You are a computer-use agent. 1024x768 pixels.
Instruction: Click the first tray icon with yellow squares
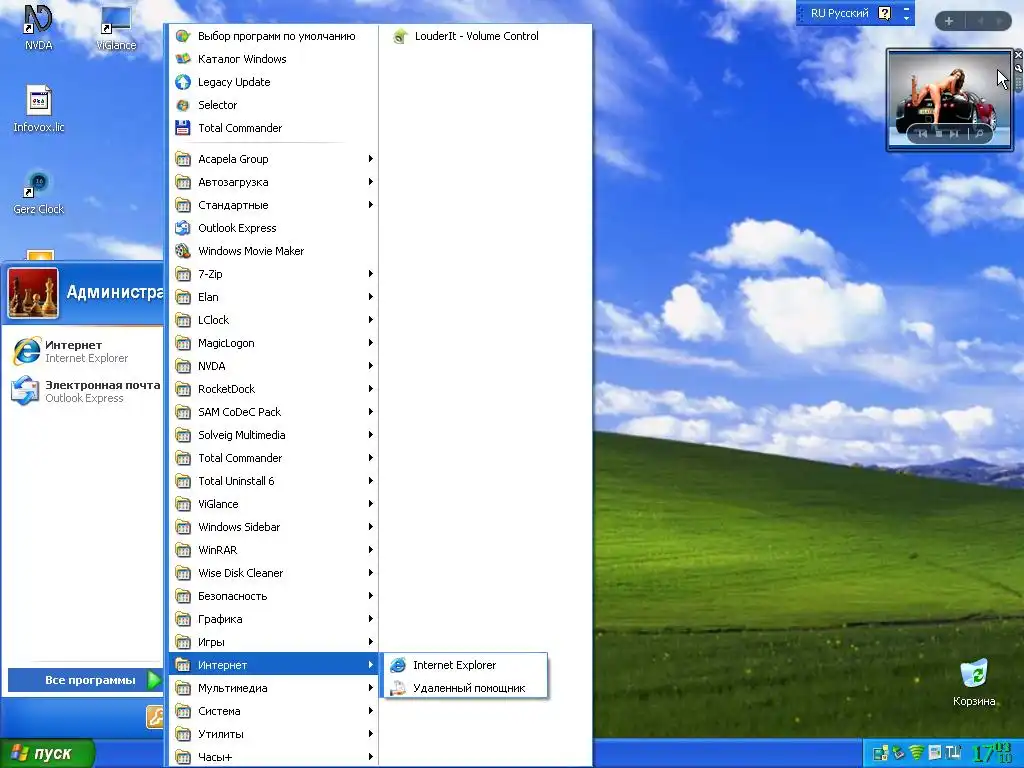click(x=880, y=753)
